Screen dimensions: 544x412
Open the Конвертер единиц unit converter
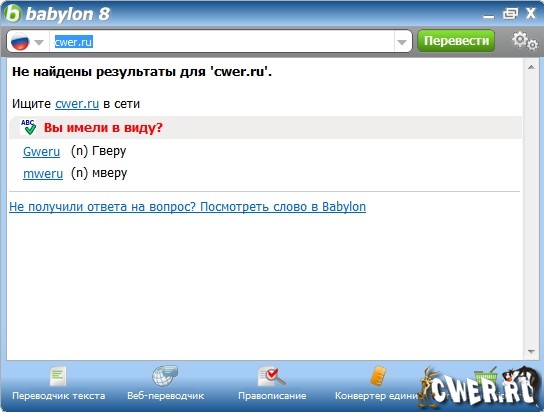(x=377, y=384)
